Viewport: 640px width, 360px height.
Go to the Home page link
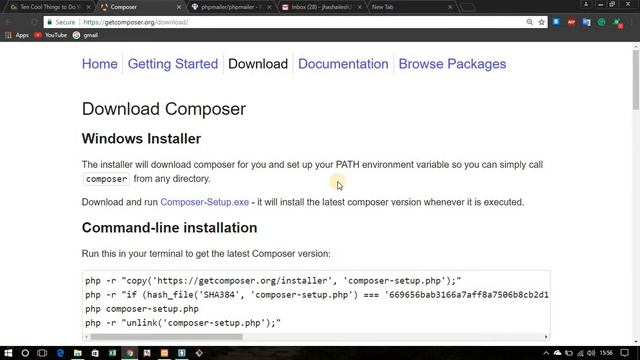point(100,64)
